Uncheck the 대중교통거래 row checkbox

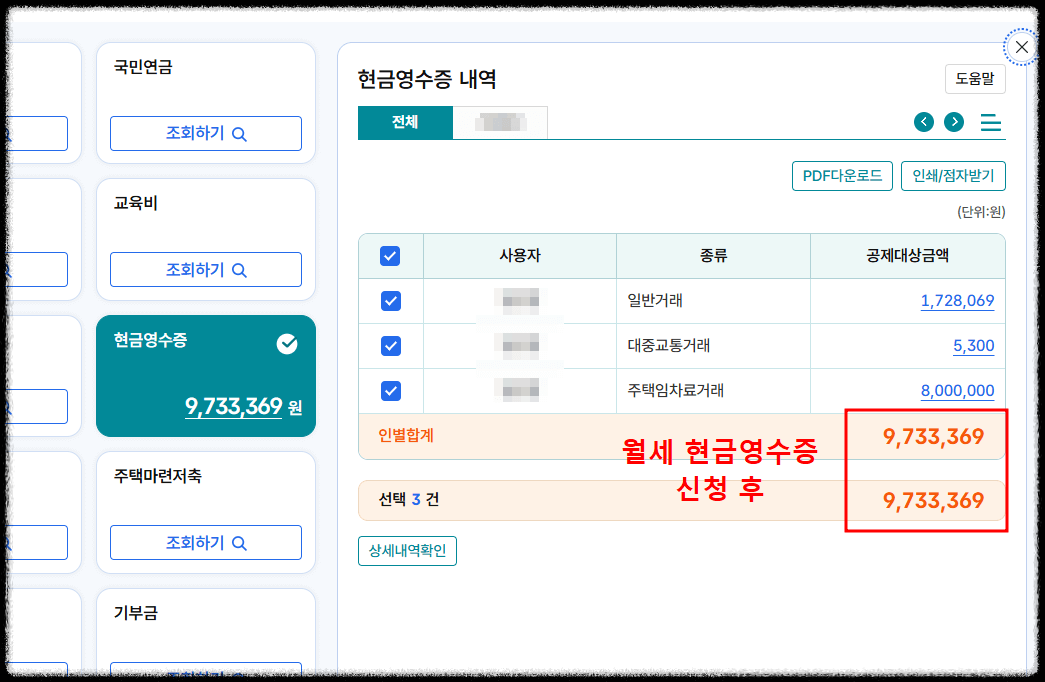coord(391,345)
